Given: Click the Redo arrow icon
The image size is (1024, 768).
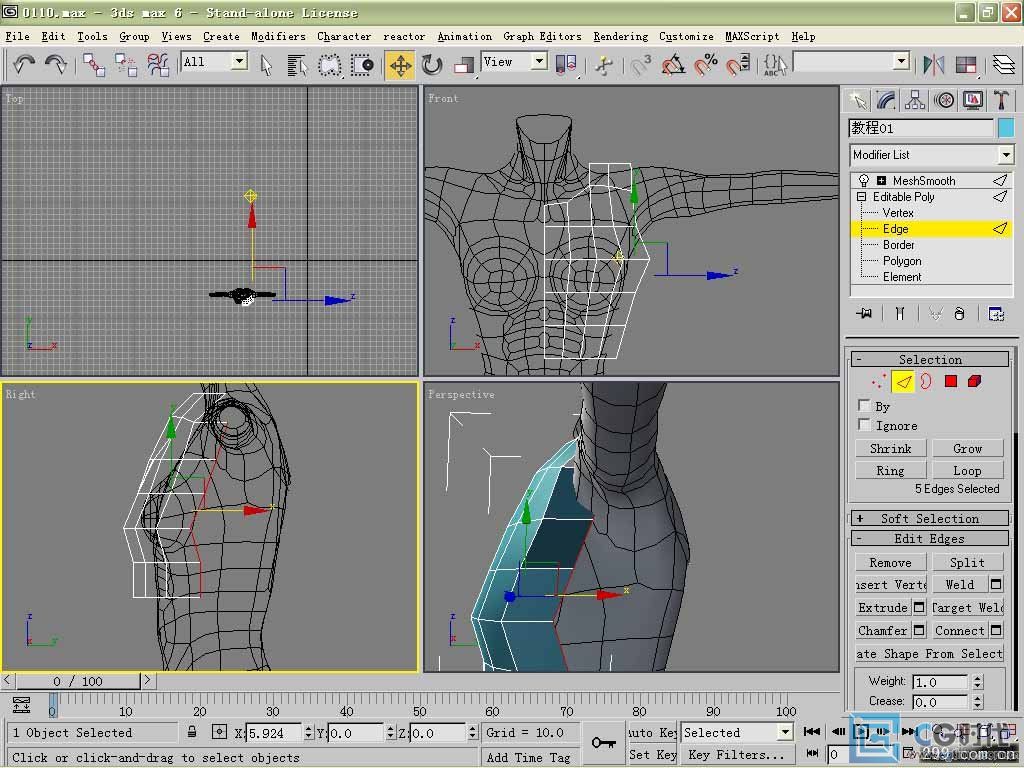Looking at the screenshot, I should pyautogui.click(x=56, y=64).
